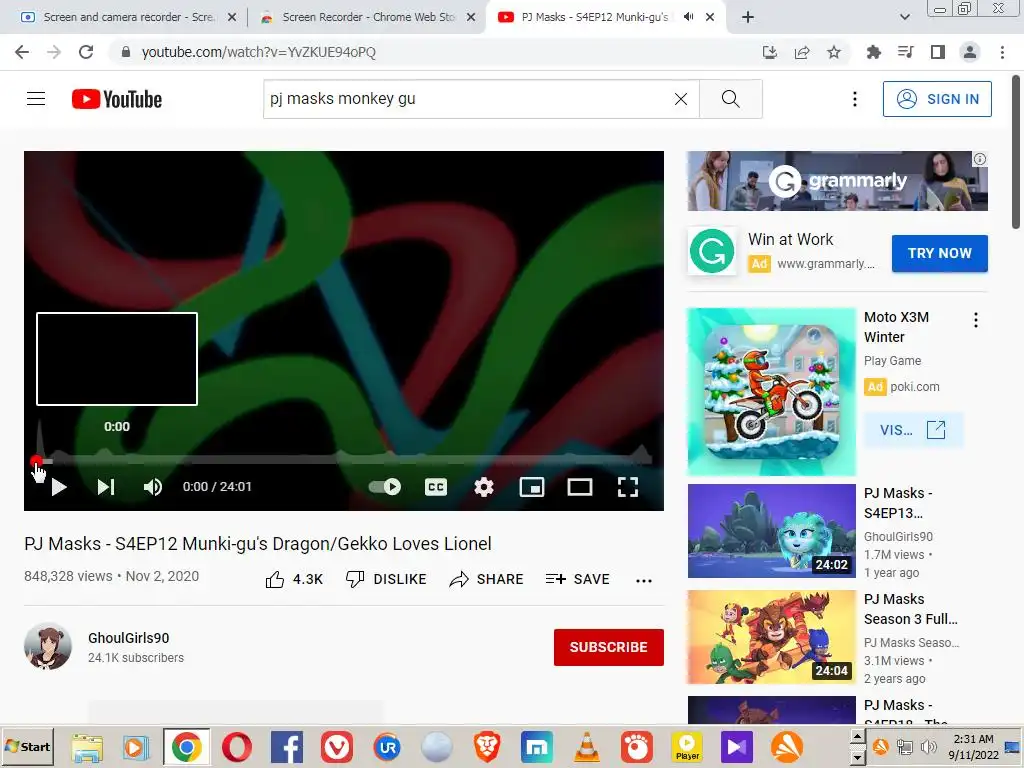
Task: Toggle closed captions
Action: click(x=436, y=487)
